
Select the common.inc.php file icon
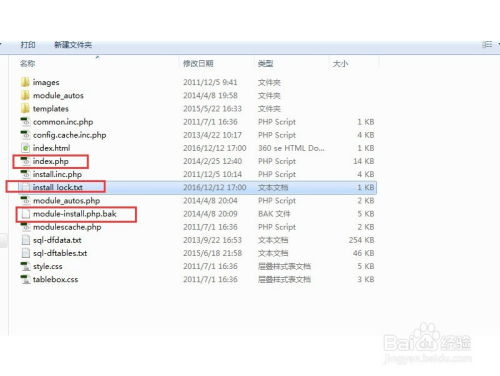coord(25,122)
